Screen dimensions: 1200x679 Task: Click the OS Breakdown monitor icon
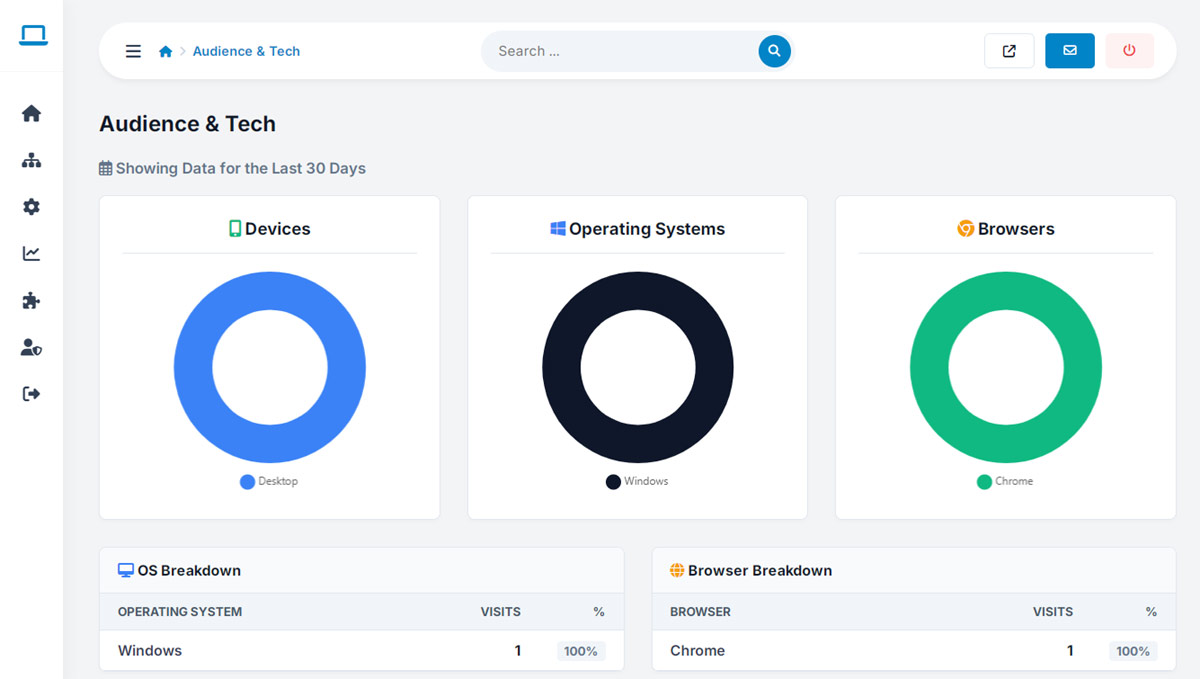click(x=126, y=570)
